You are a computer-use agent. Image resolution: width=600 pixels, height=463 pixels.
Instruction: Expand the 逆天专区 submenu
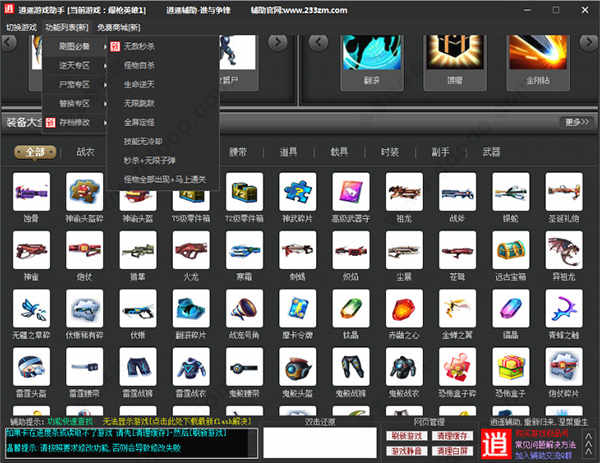click(74, 65)
